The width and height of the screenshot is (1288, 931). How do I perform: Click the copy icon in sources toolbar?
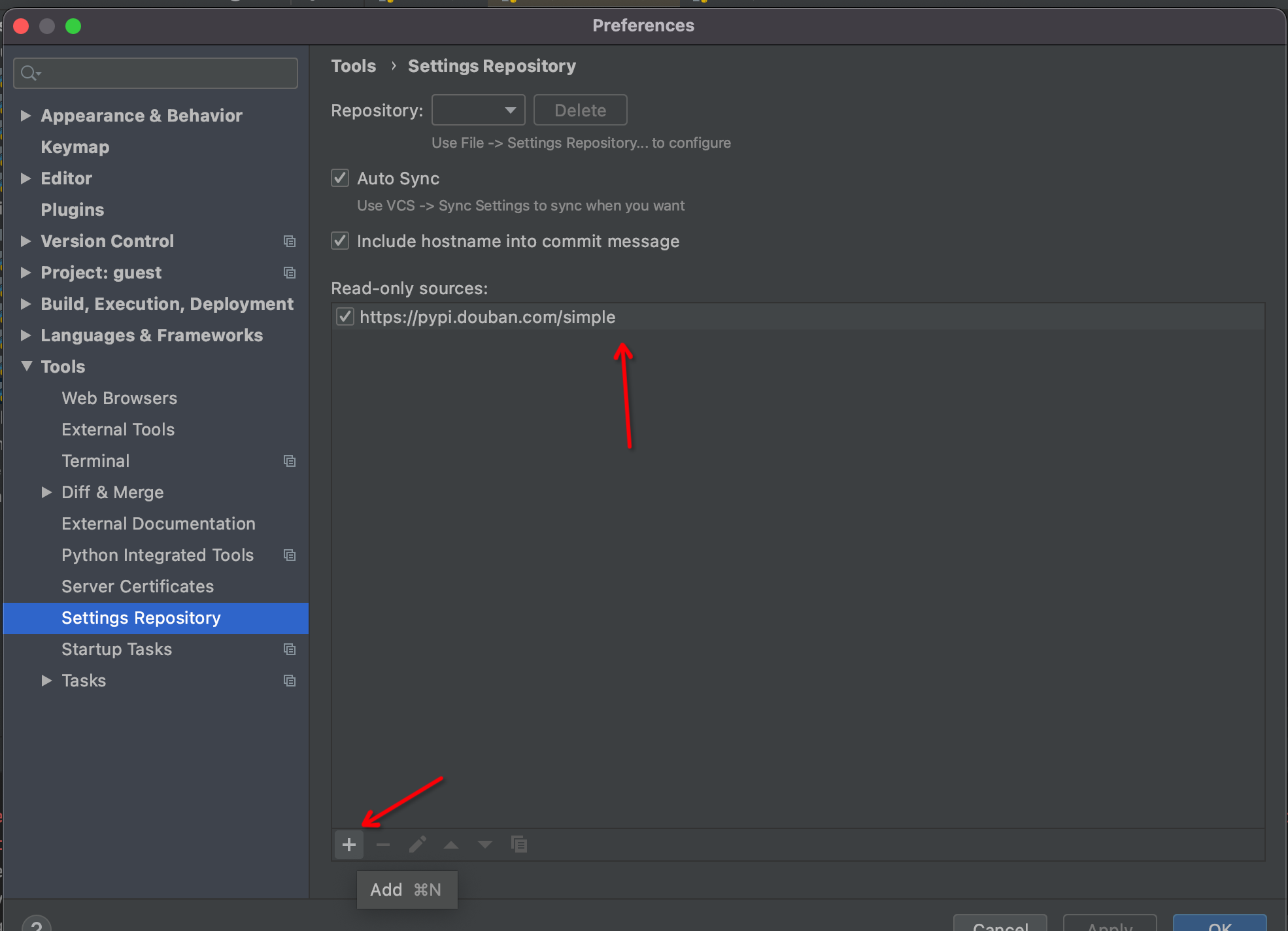(519, 845)
